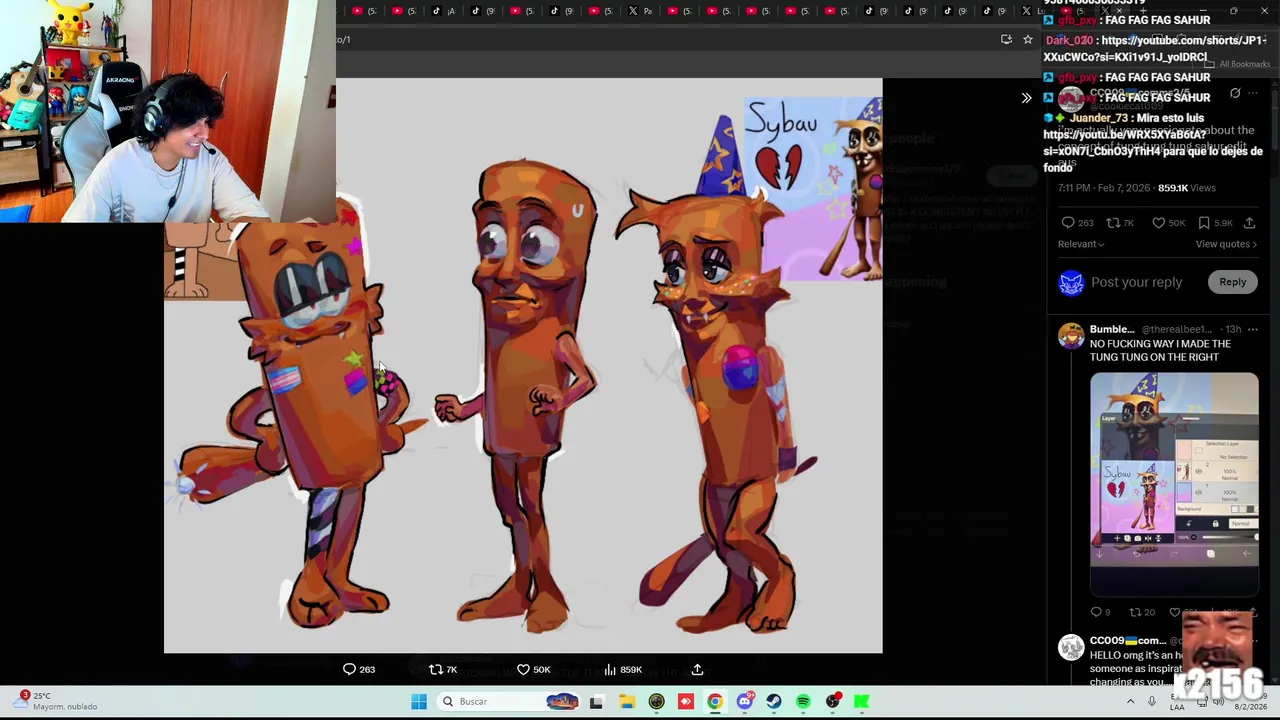Open the CC009 commenter name link
The width and height of the screenshot is (1280, 720).
(1128, 640)
